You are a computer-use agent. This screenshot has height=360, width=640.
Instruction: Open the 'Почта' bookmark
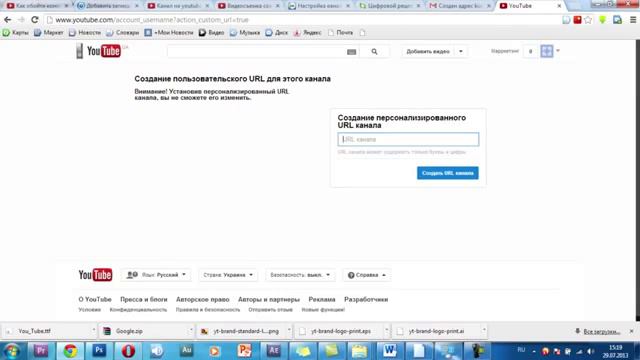pyautogui.click(x=340, y=33)
